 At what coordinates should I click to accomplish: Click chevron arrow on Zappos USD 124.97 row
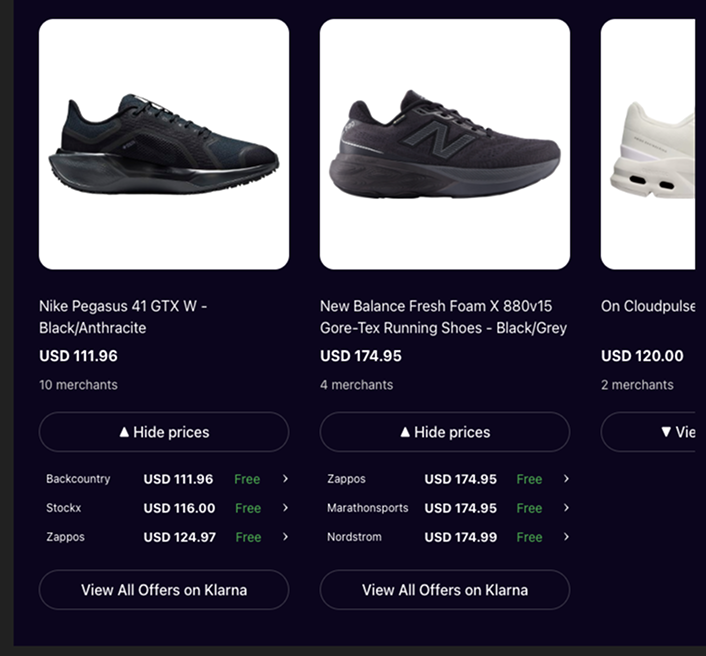(x=285, y=537)
